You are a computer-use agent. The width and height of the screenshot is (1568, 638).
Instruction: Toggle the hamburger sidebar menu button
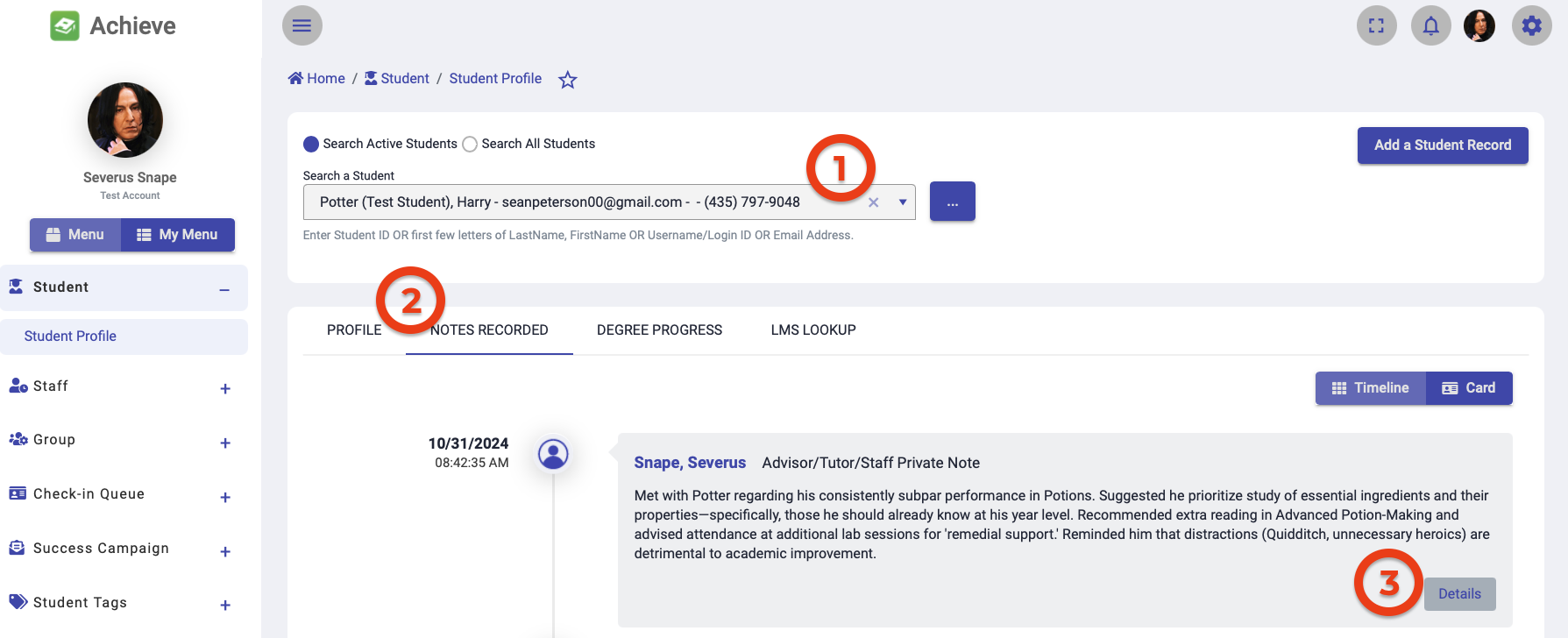[302, 25]
